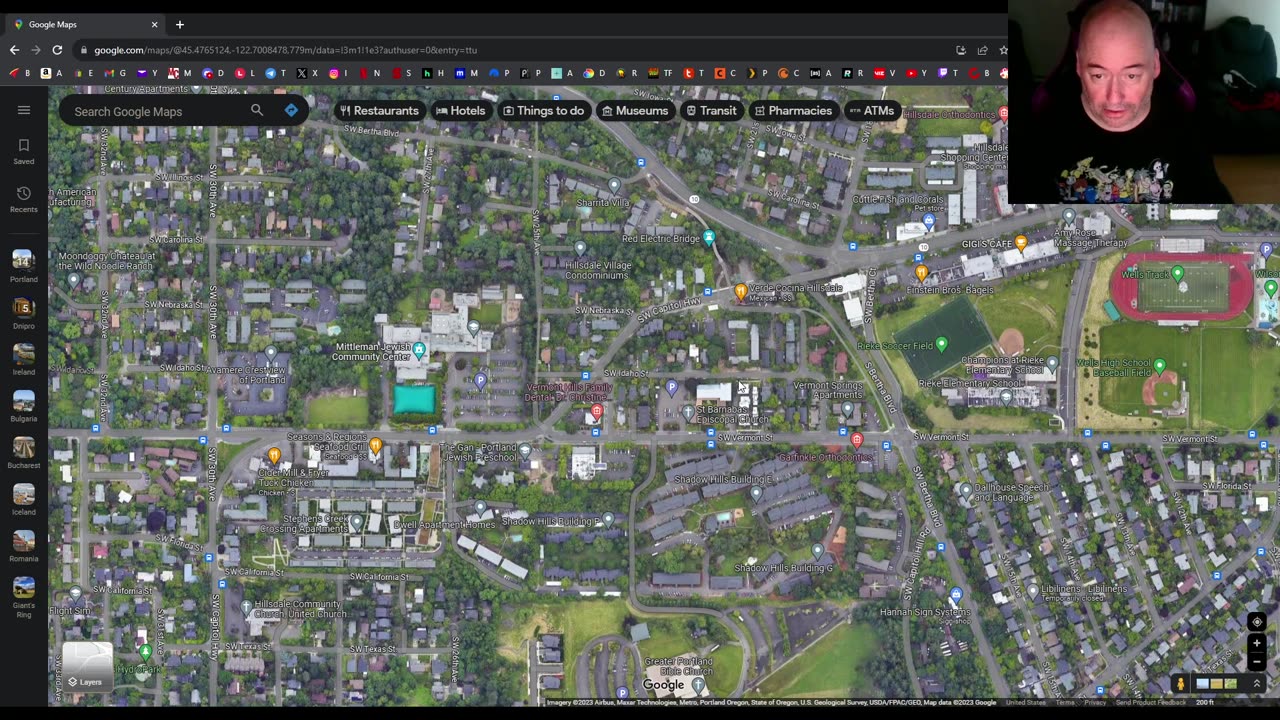The height and width of the screenshot is (720, 1280).
Task: Reload the page in Chrome
Action: (57, 50)
